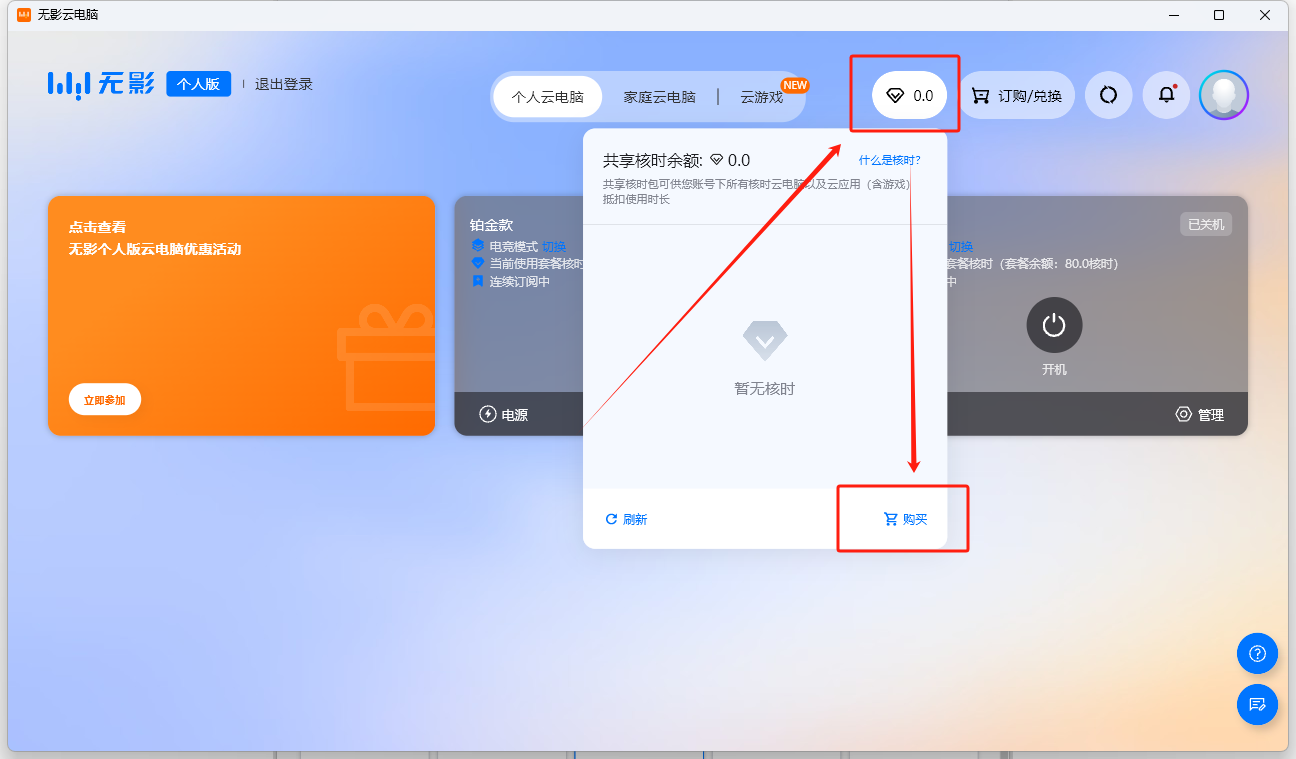Open 管理 on the shut-down computer card

coord(1199,414)
